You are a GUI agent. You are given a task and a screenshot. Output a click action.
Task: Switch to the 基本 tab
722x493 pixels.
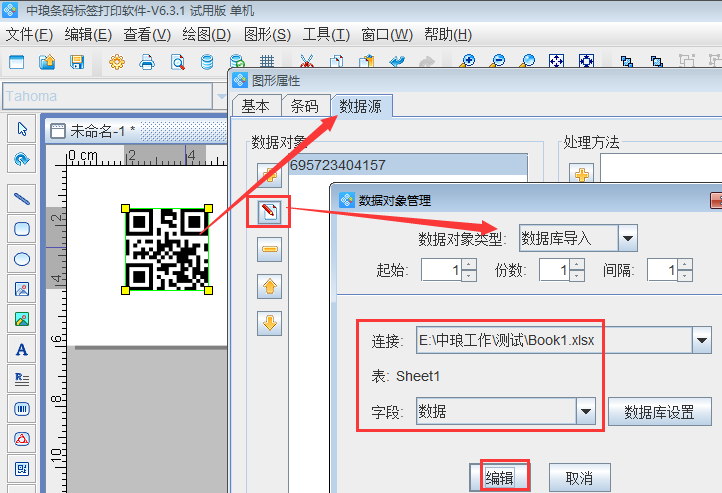pos(255,106)
